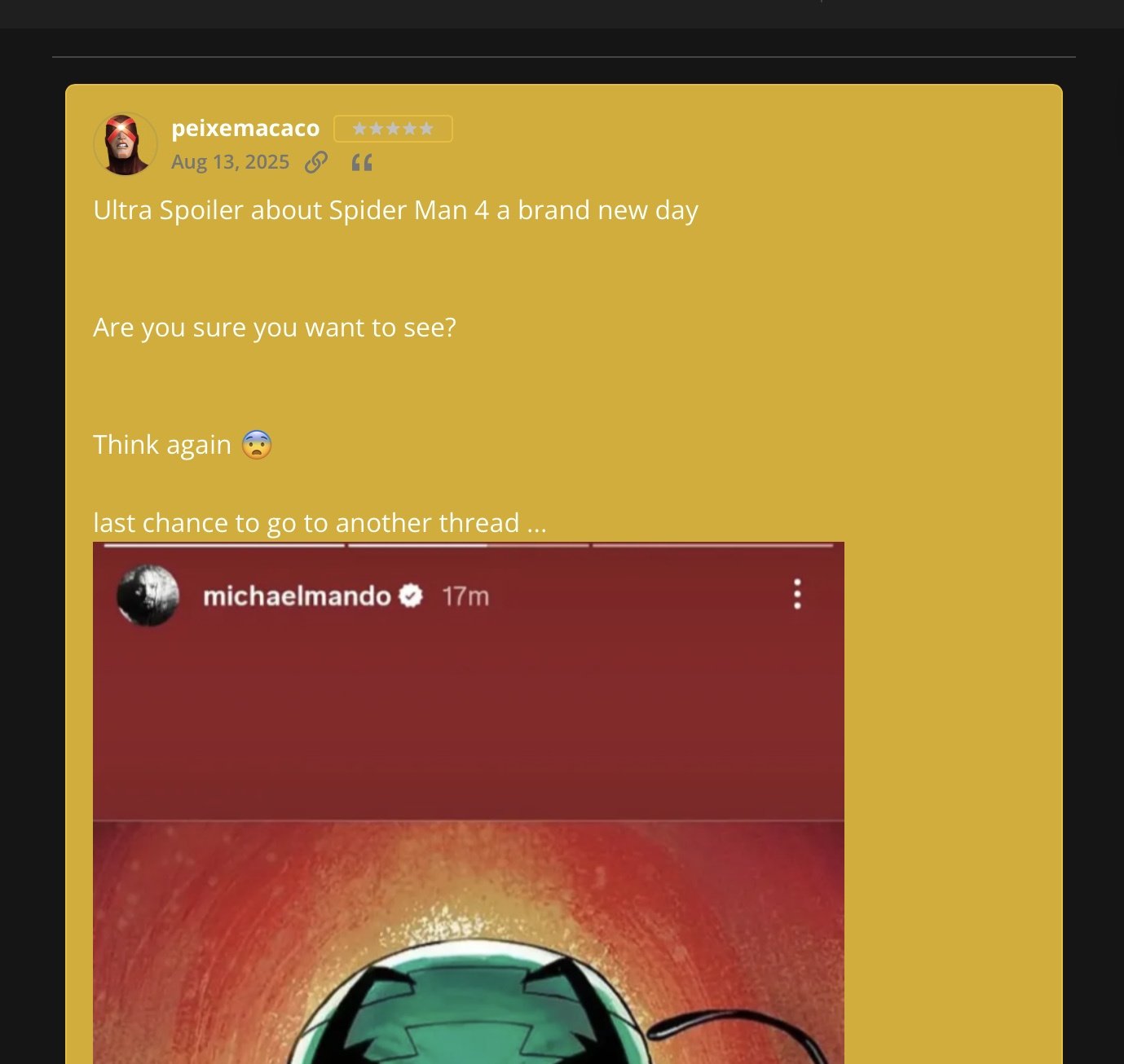Click the five-star rank badge
Image resolution: width=1124 pixels, height=1064 pixels.
click(x=393, y=129)
